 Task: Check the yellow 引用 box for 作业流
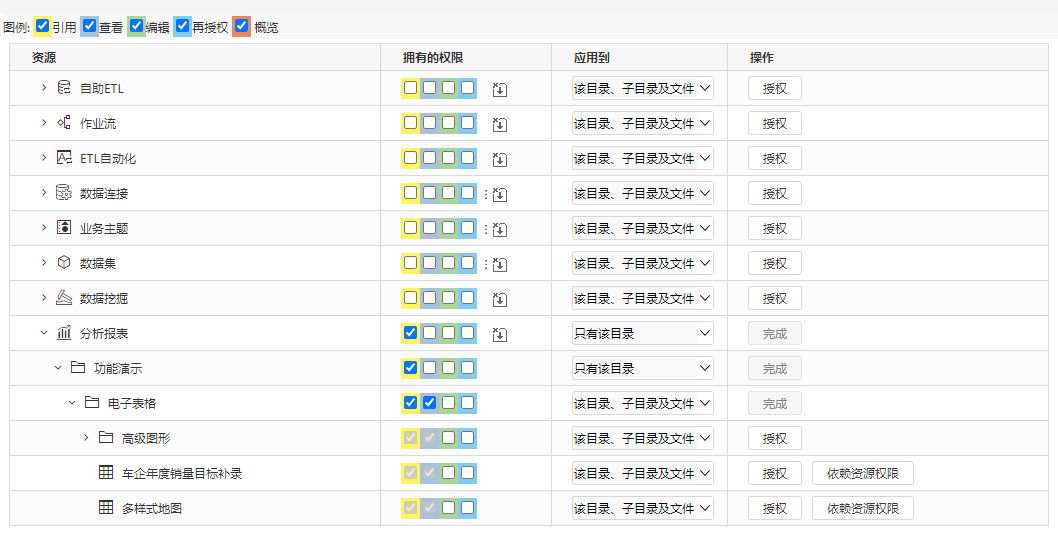410,123
